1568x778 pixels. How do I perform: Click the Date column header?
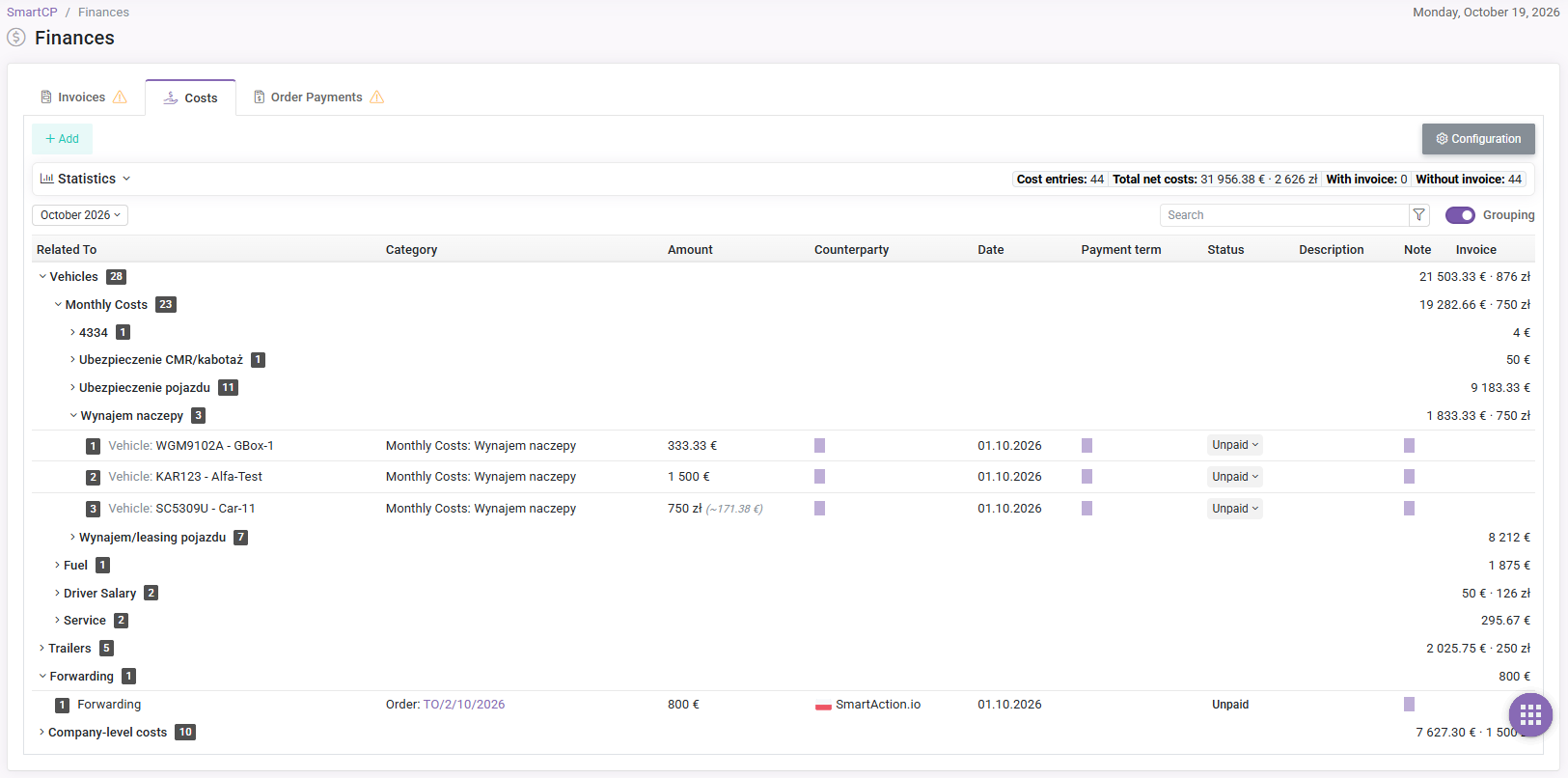coord(991,250)
